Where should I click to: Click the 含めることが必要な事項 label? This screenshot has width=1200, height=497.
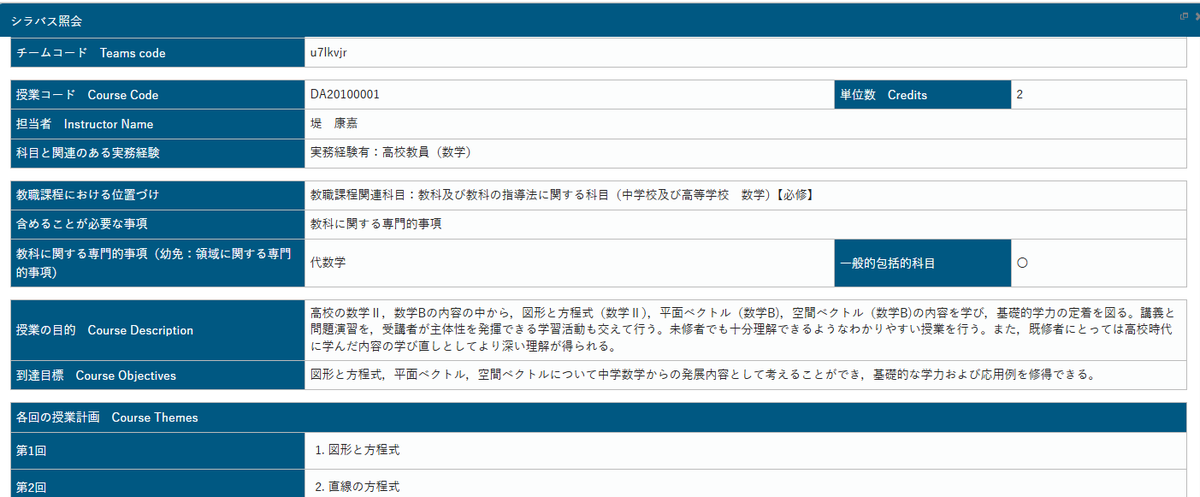[82, 224]
